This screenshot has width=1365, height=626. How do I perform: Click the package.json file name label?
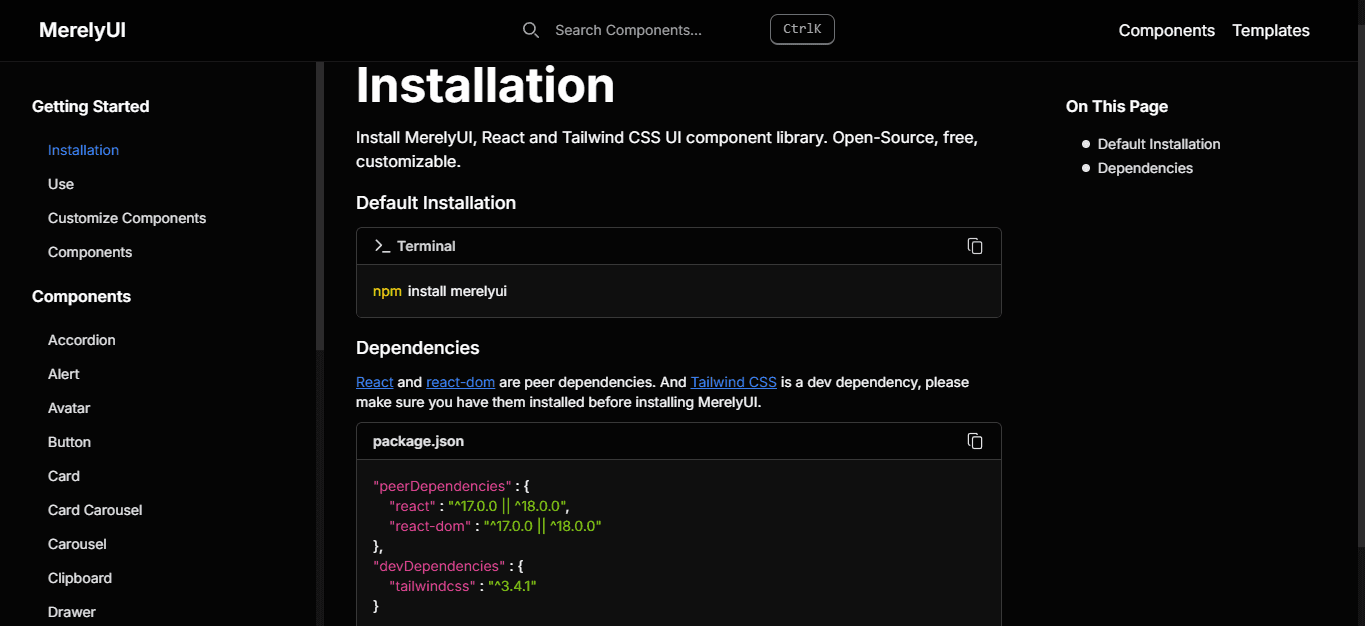418,441
